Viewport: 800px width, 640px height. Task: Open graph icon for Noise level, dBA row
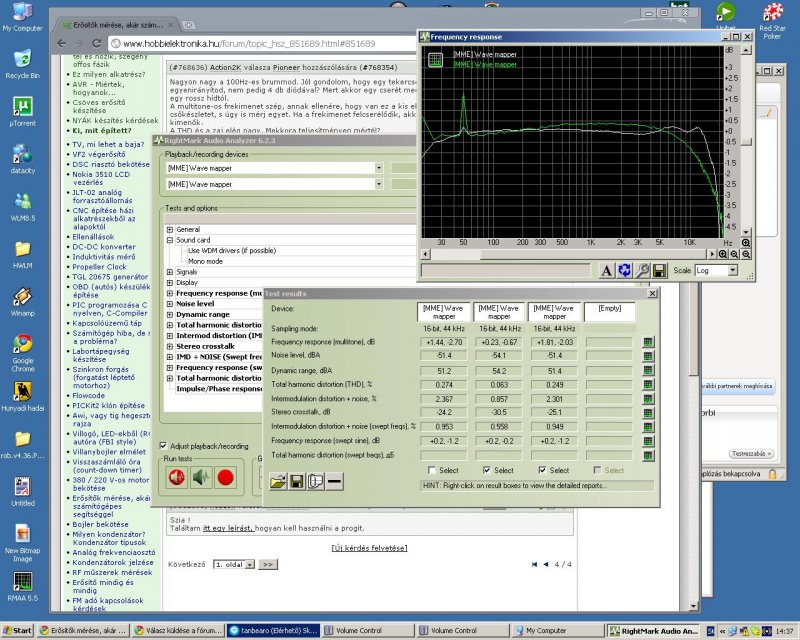(x=648, y=356)
